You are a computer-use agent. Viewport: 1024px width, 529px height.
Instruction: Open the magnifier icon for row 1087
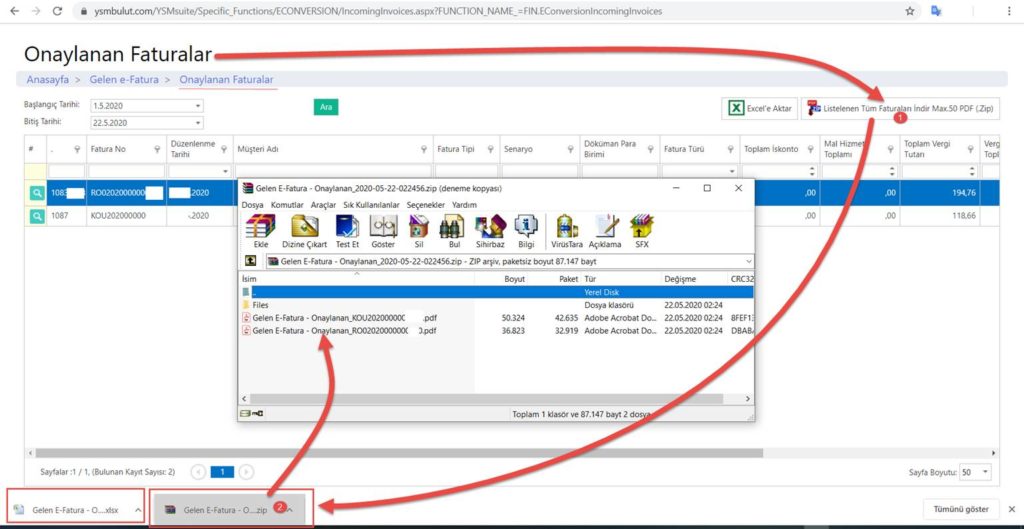coord(37,216)
